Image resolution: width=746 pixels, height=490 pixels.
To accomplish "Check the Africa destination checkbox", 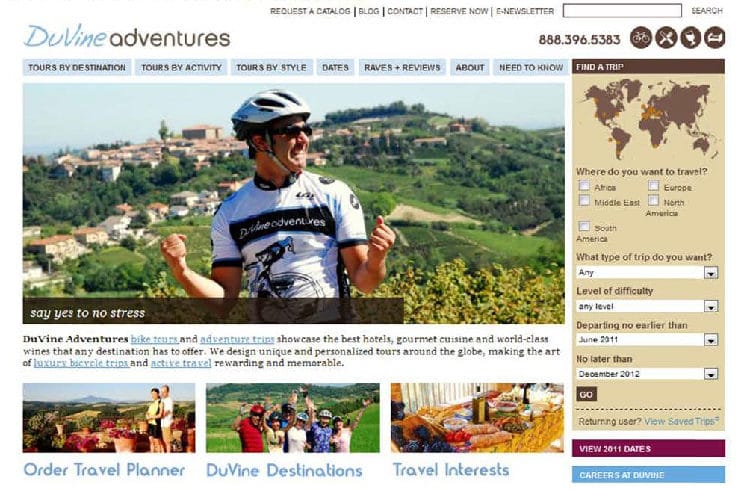I will click(x=584, y=186).
